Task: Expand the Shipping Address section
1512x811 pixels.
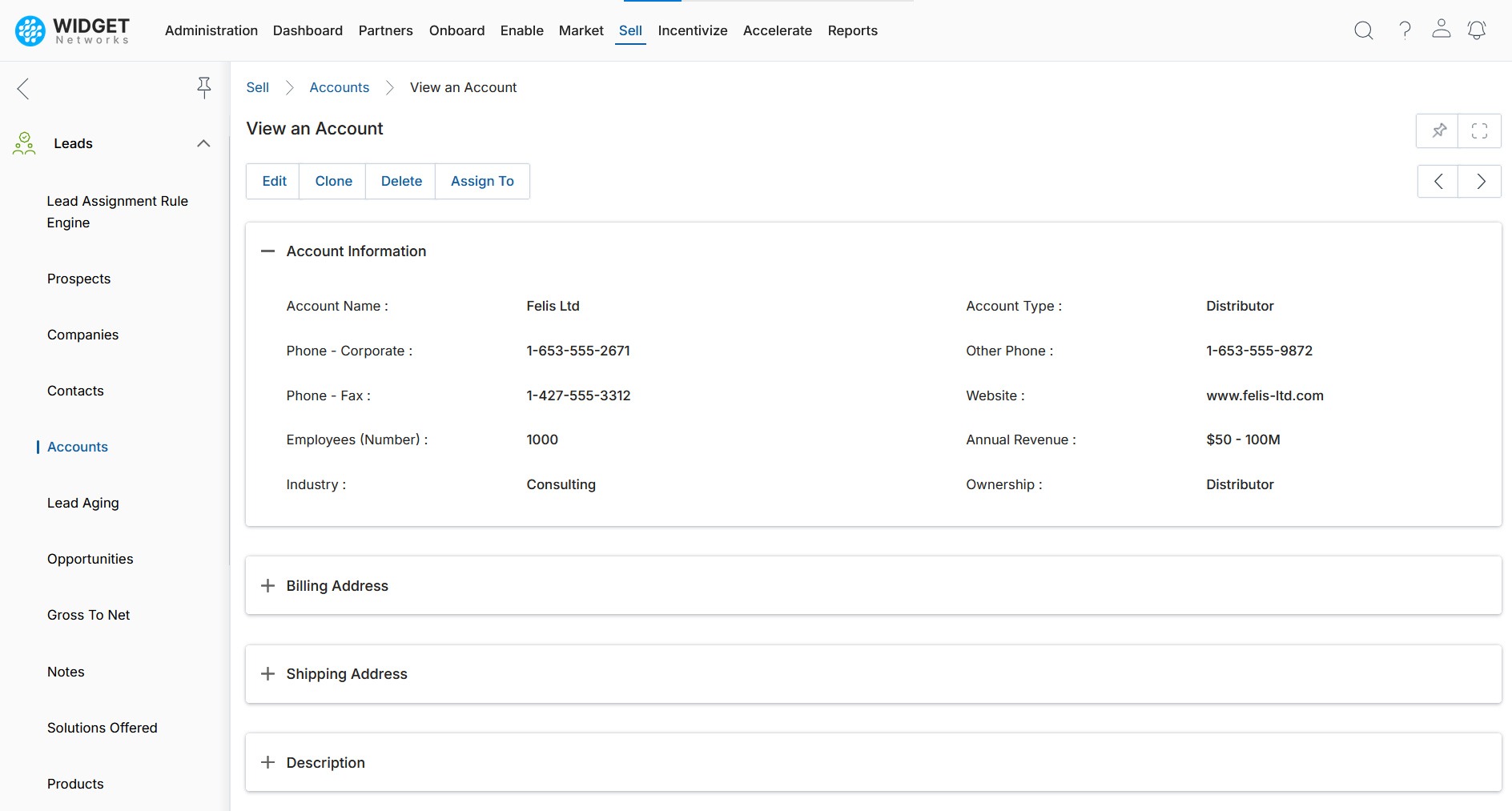Action: click(267, 674)
